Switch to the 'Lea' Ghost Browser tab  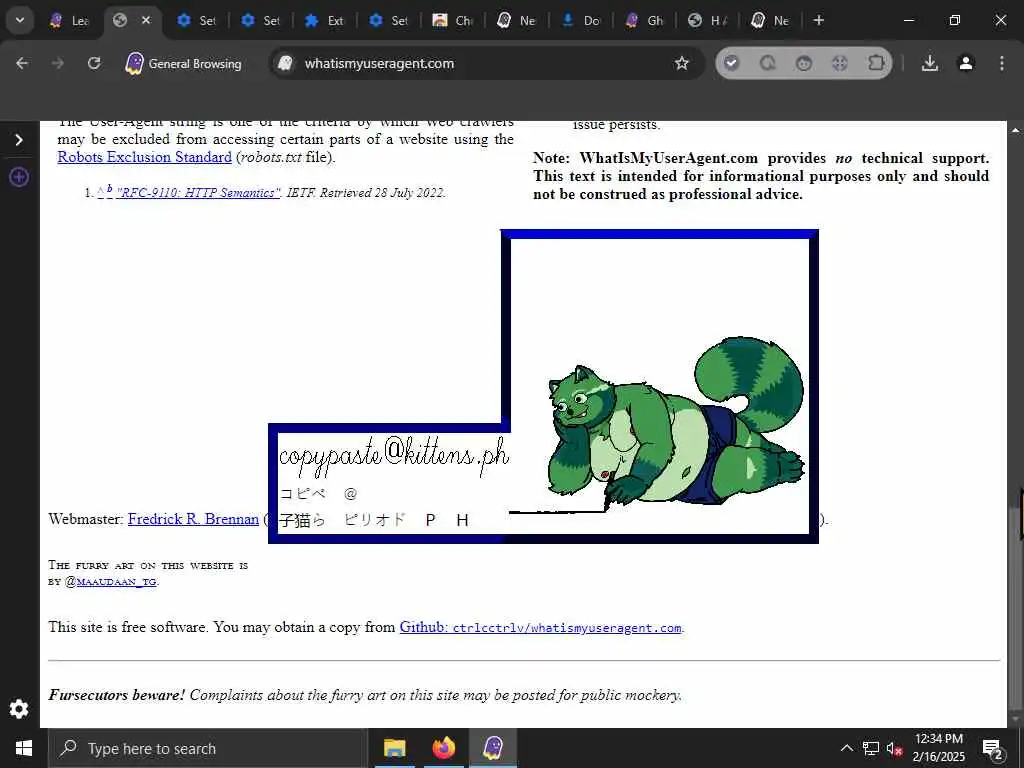(x=69, y=21)
